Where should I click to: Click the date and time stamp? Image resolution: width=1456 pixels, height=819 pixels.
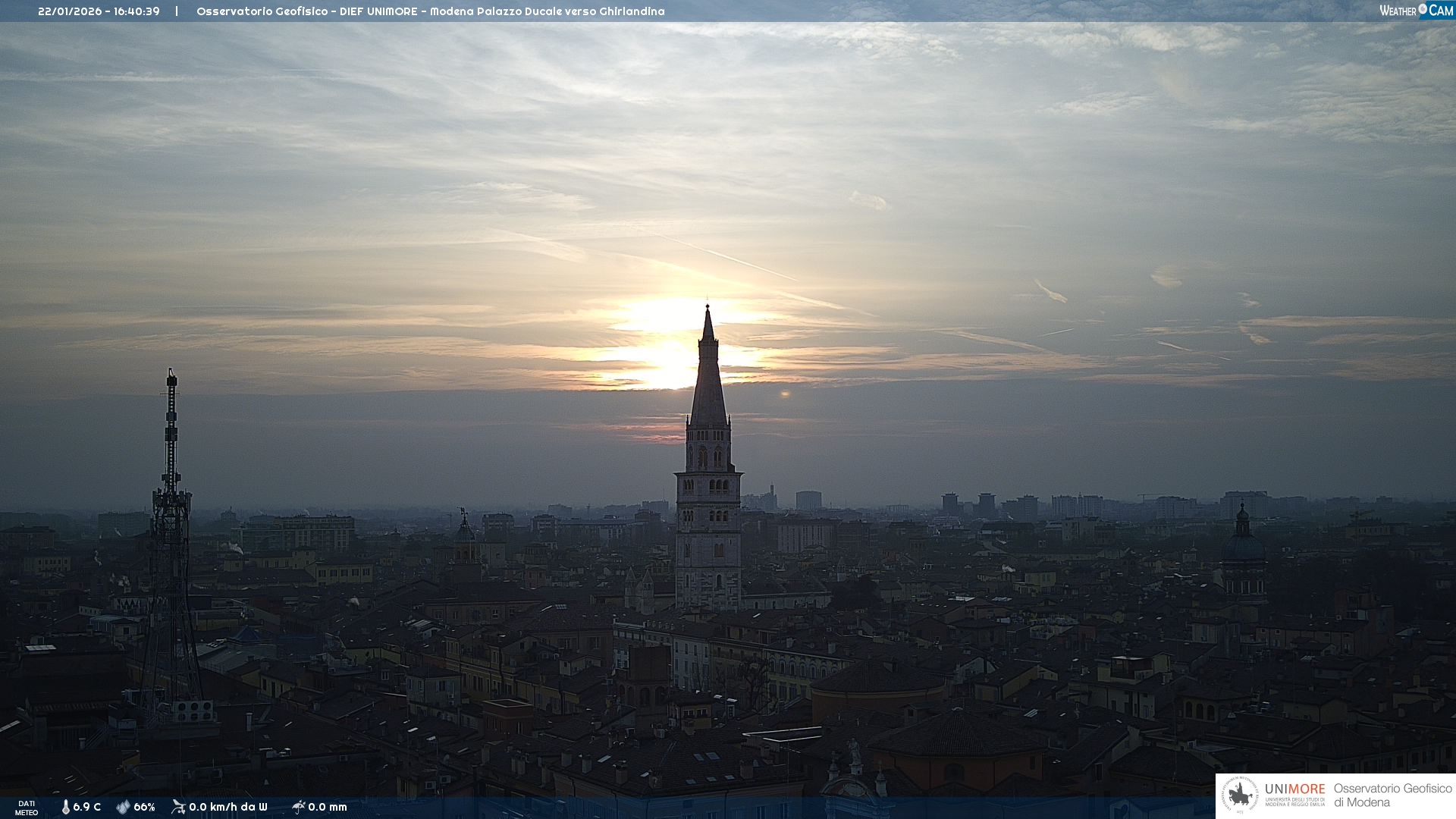[99, 11]
